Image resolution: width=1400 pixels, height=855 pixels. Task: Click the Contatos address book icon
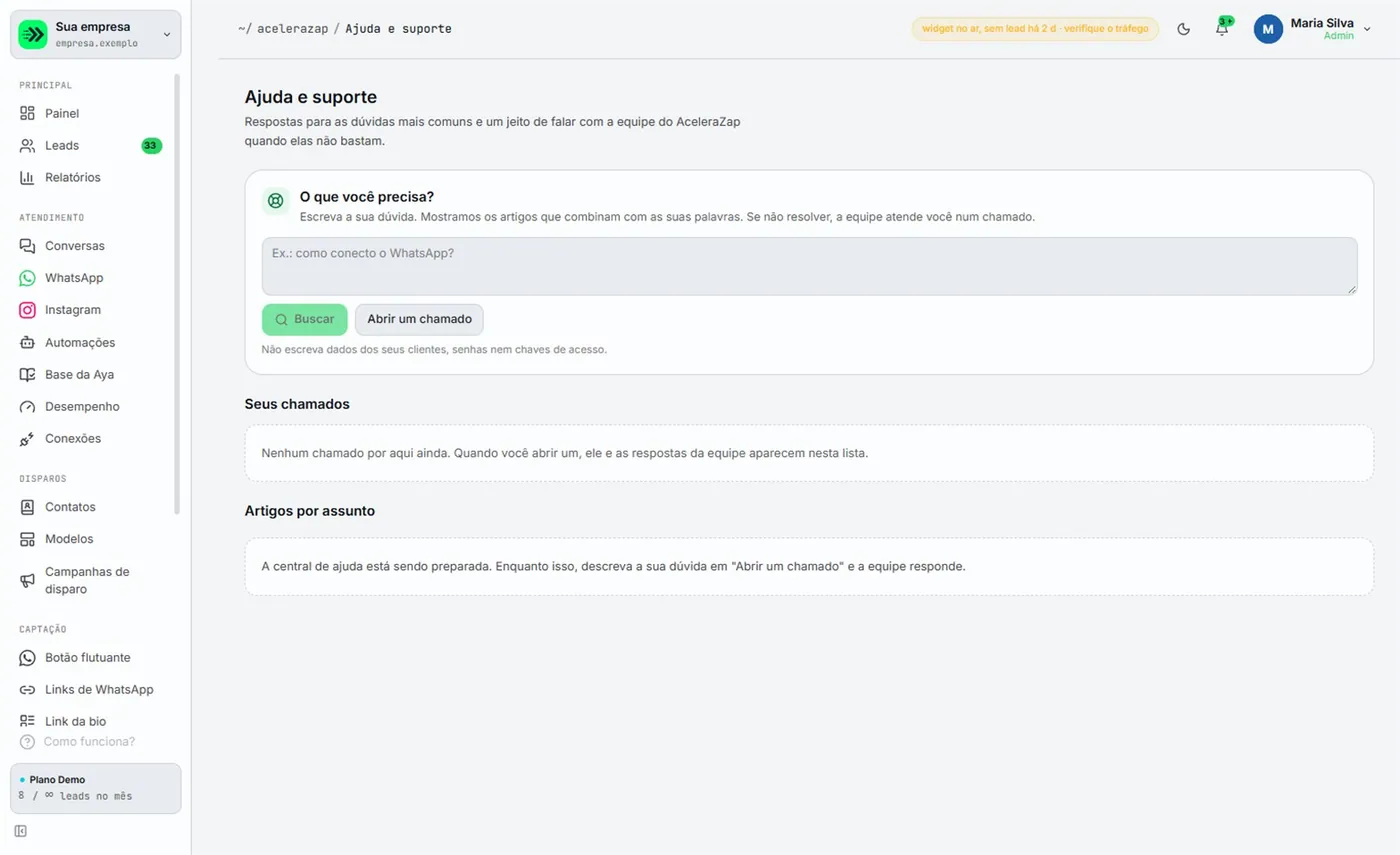click(x=27, y=507)
